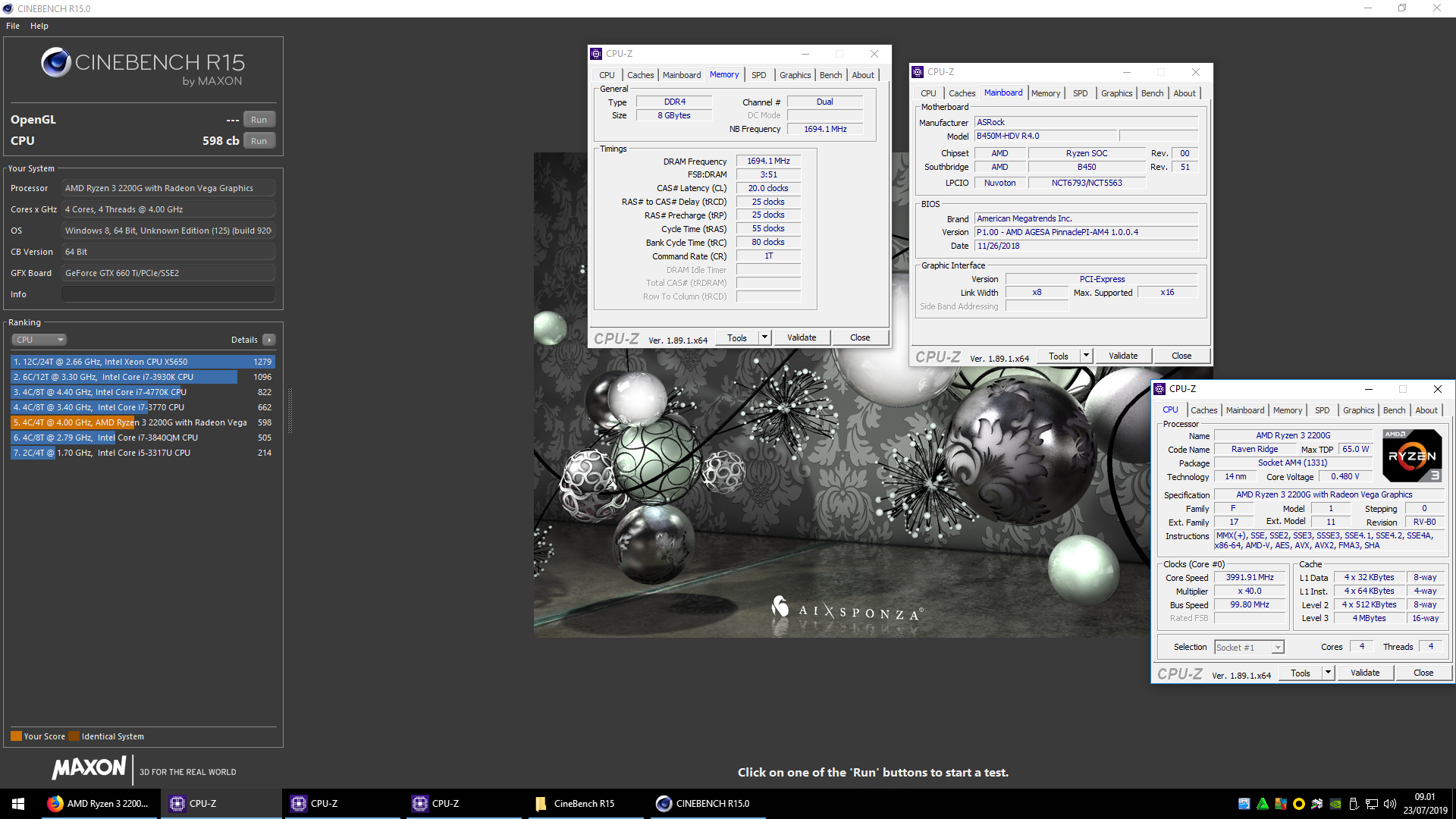Click the blue floppy arrow tray icon
The height and width of the screenshot is (819, 1456).
(1244, 804)
